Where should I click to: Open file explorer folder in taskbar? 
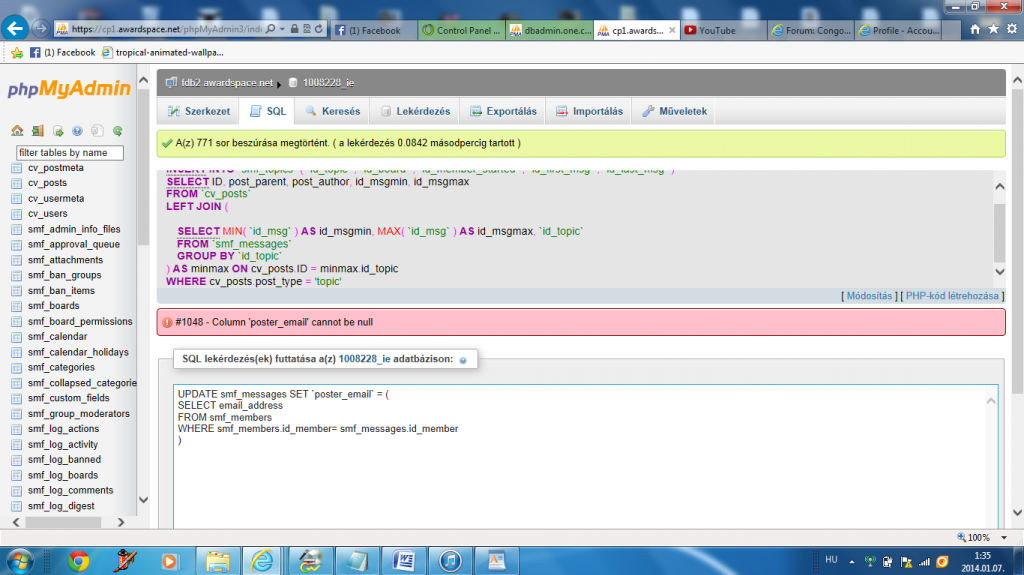217,561
